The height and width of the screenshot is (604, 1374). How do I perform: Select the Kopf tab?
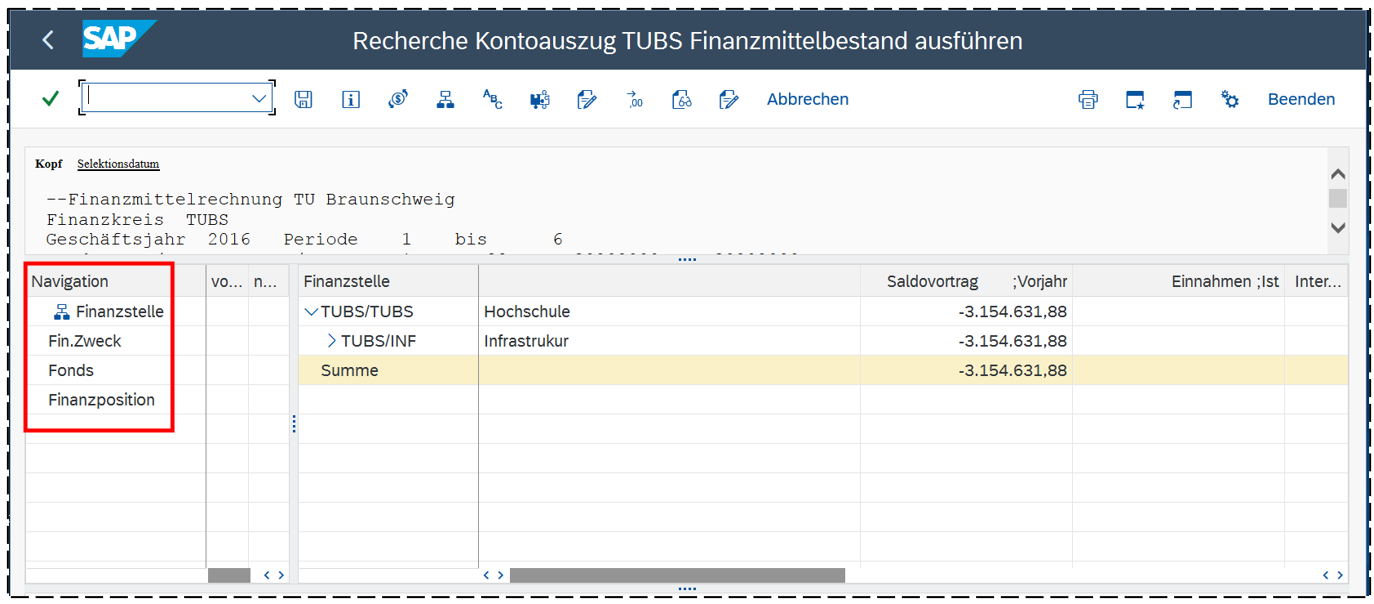(48, 164)
